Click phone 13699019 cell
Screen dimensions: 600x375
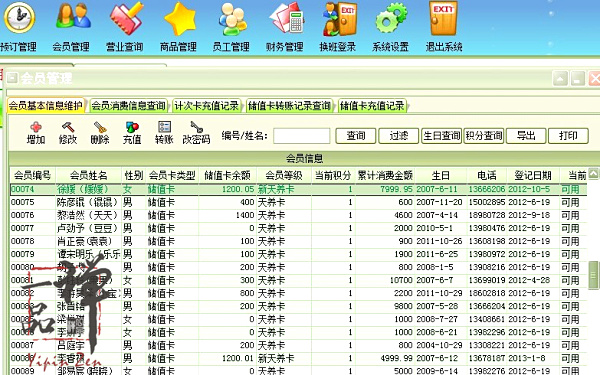(x=487, y=280)
